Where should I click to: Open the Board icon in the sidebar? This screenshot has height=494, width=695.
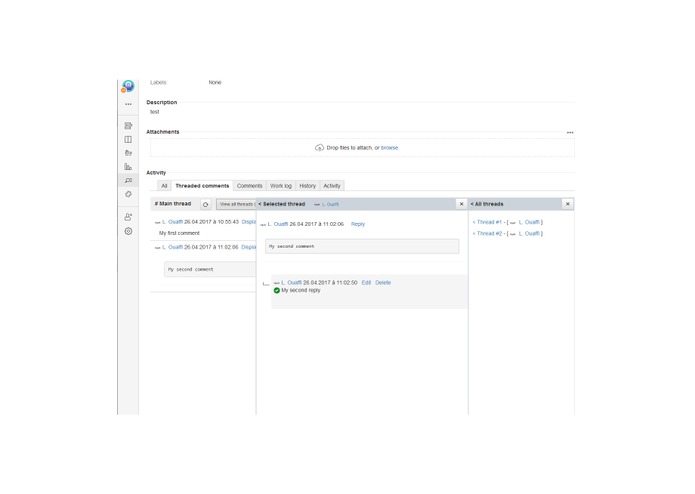[128, 140]
